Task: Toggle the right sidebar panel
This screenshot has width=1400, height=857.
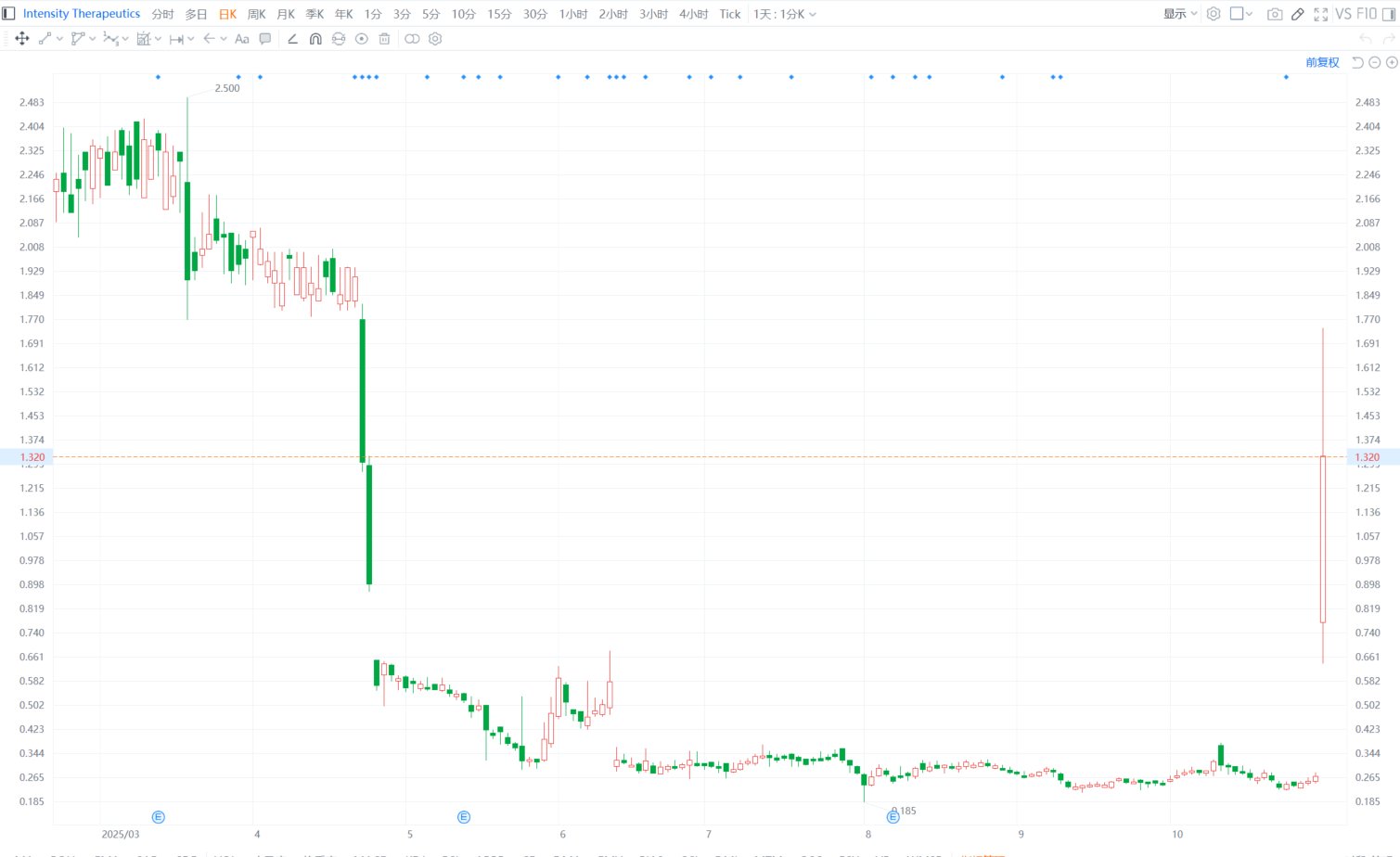Action: (x=1389, y=14)
